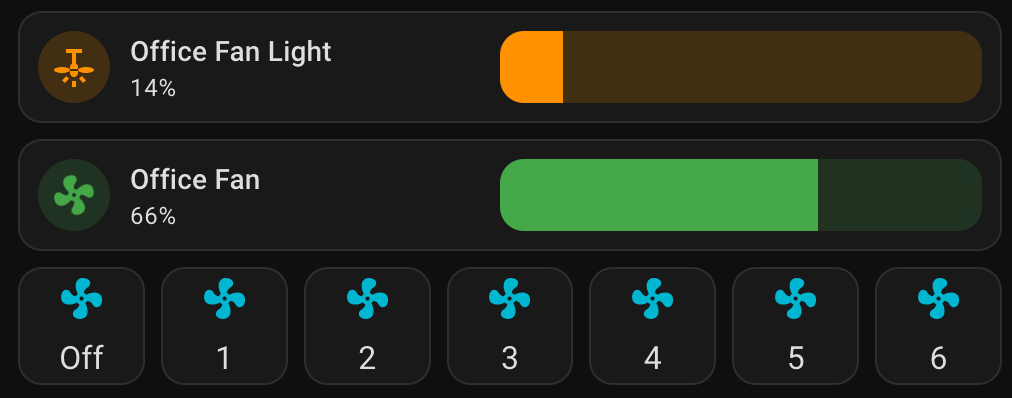Select the number 6 speed label
The height and width of the screenshot is (398, 1012).
pyautogui.click(x=938, y=358)
